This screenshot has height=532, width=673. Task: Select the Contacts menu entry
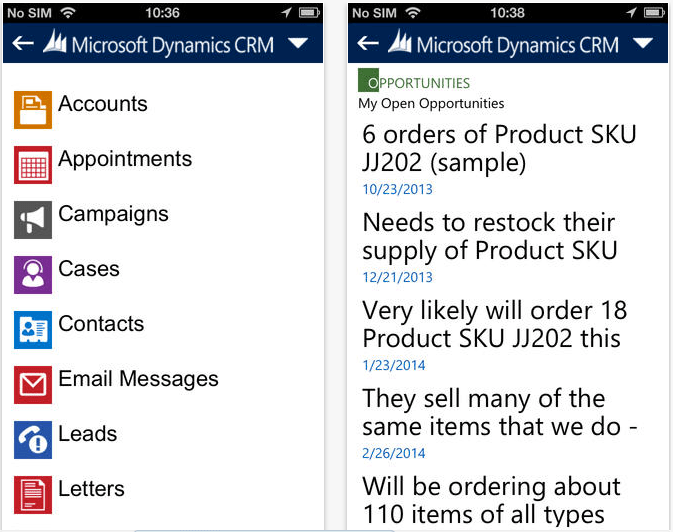[x=101, y=324]
